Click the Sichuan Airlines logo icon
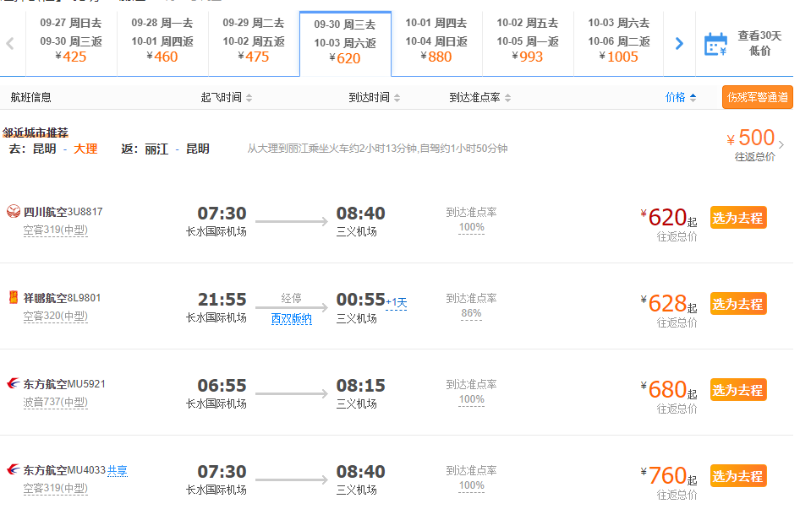 [x=13, y=211]
